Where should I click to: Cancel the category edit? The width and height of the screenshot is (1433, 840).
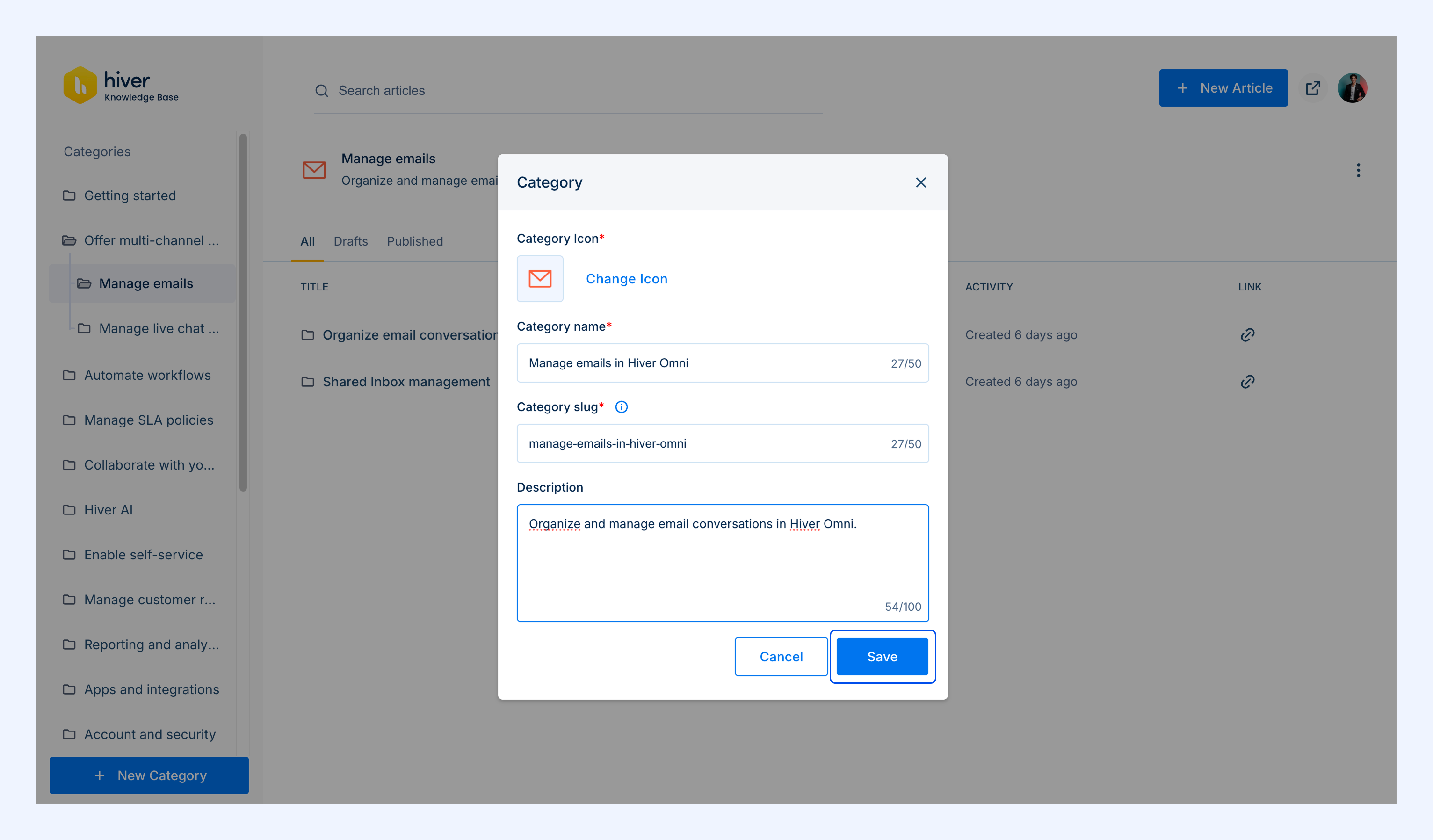pos(781,657)
